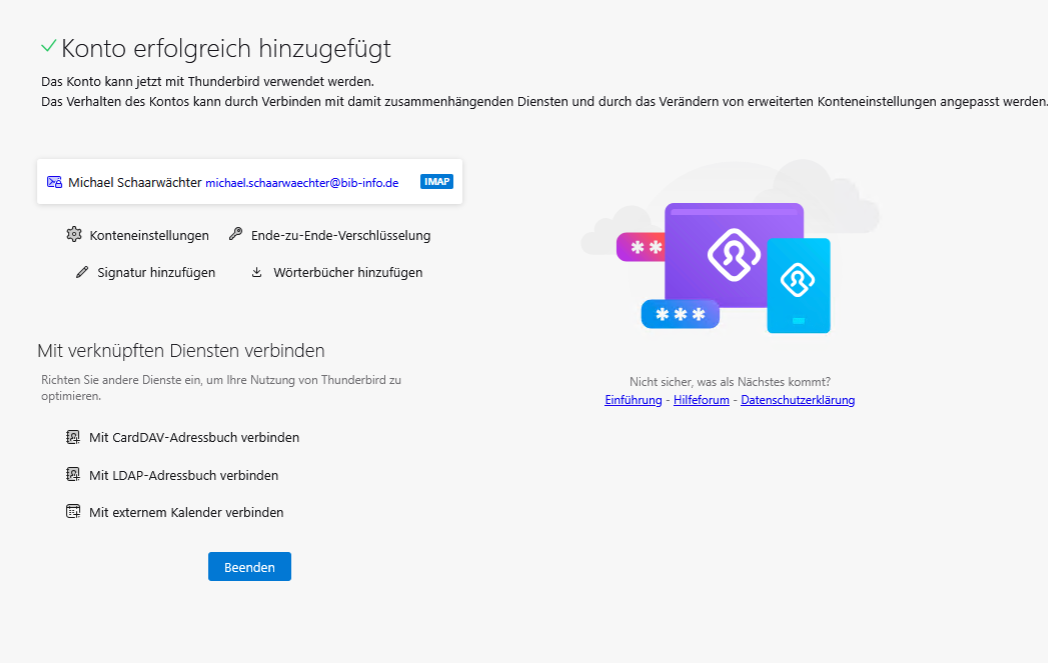The image size is (1048, 663).
Task: Connect with CardDAV-Adressbuch
Action: 194,437
